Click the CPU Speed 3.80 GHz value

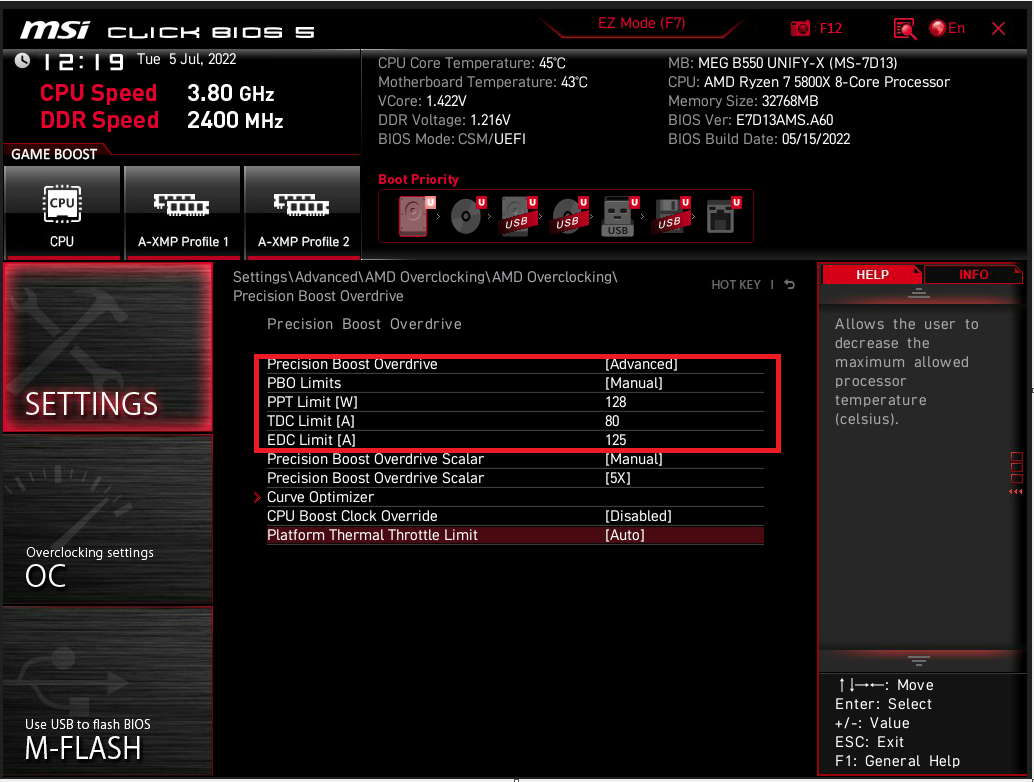[230, 94]
